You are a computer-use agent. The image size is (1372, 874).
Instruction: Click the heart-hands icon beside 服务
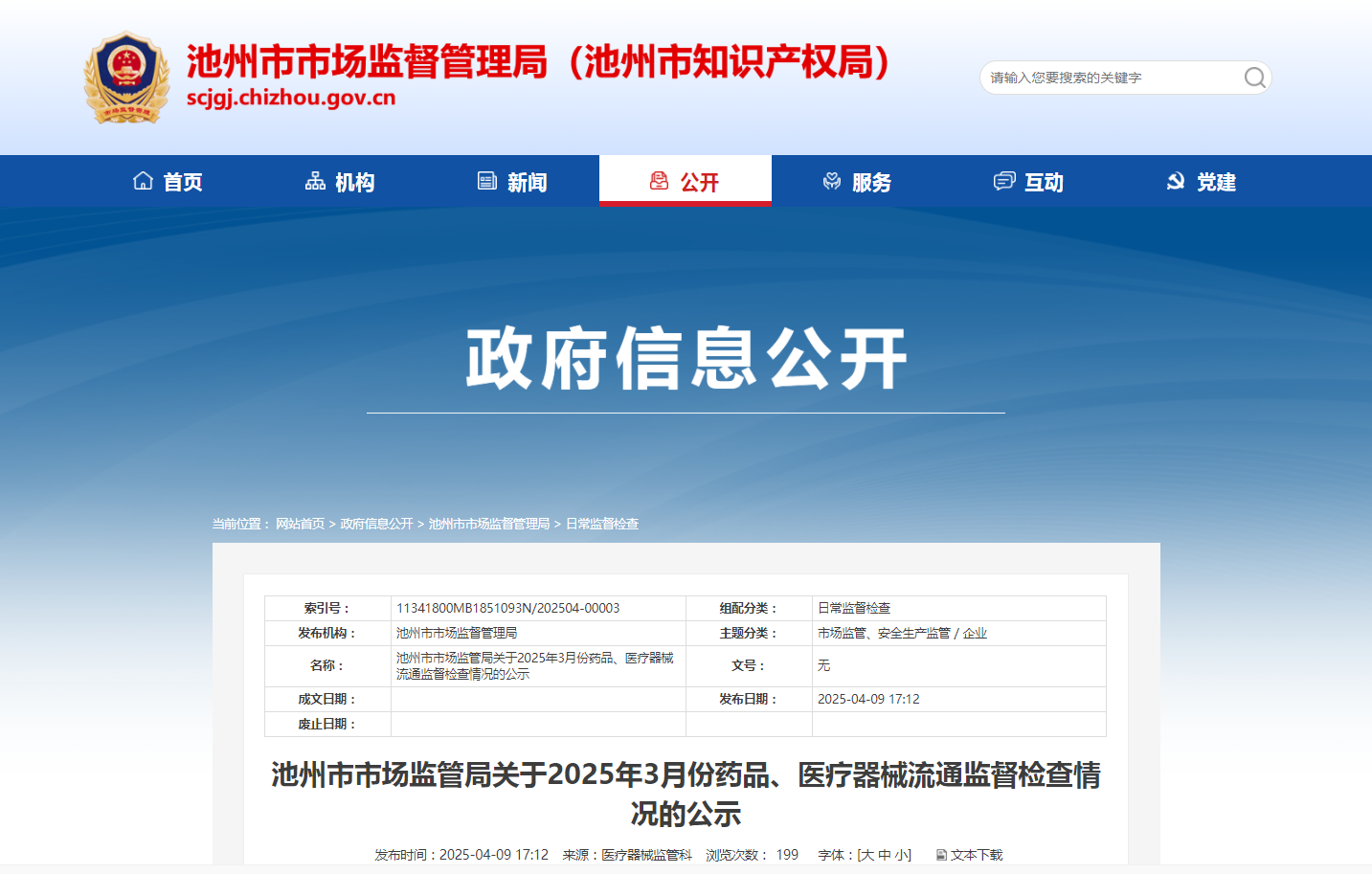(x=832, y=181)
